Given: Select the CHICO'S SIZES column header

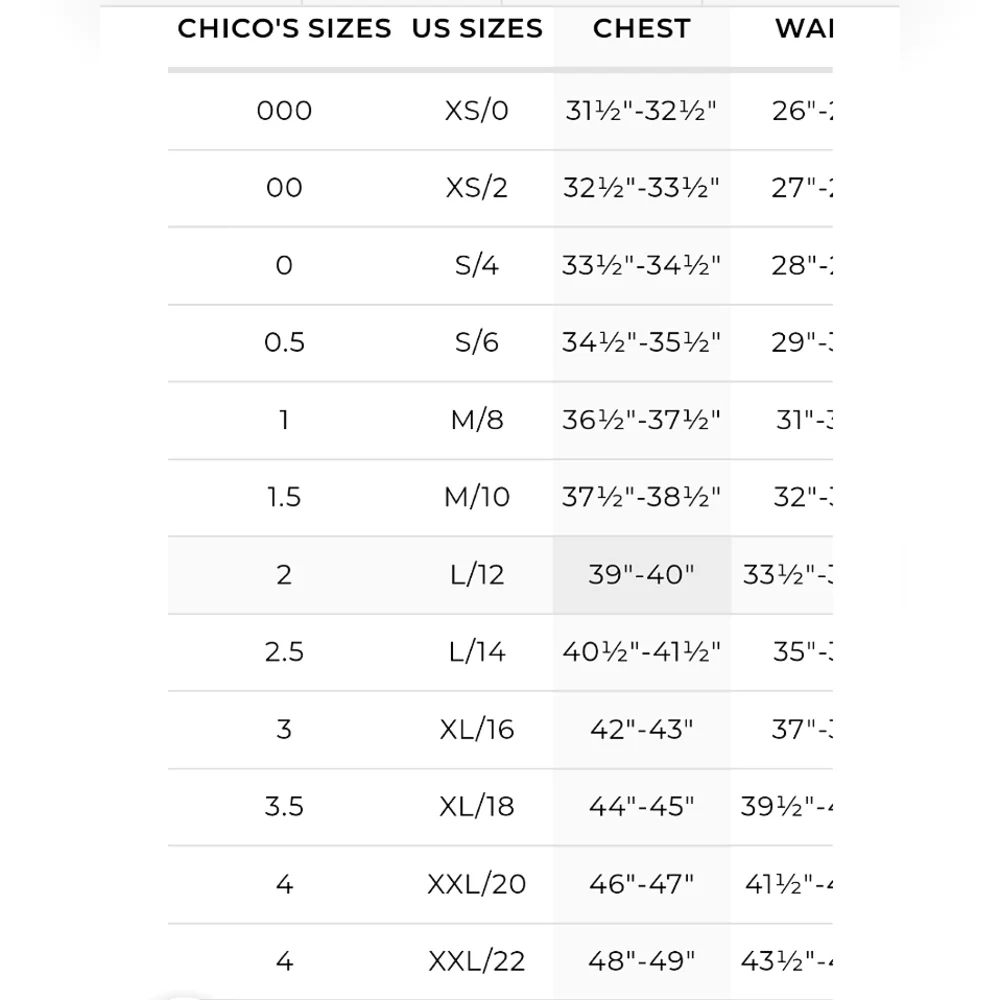Looking at the screenshot, I should coord(284,29).
